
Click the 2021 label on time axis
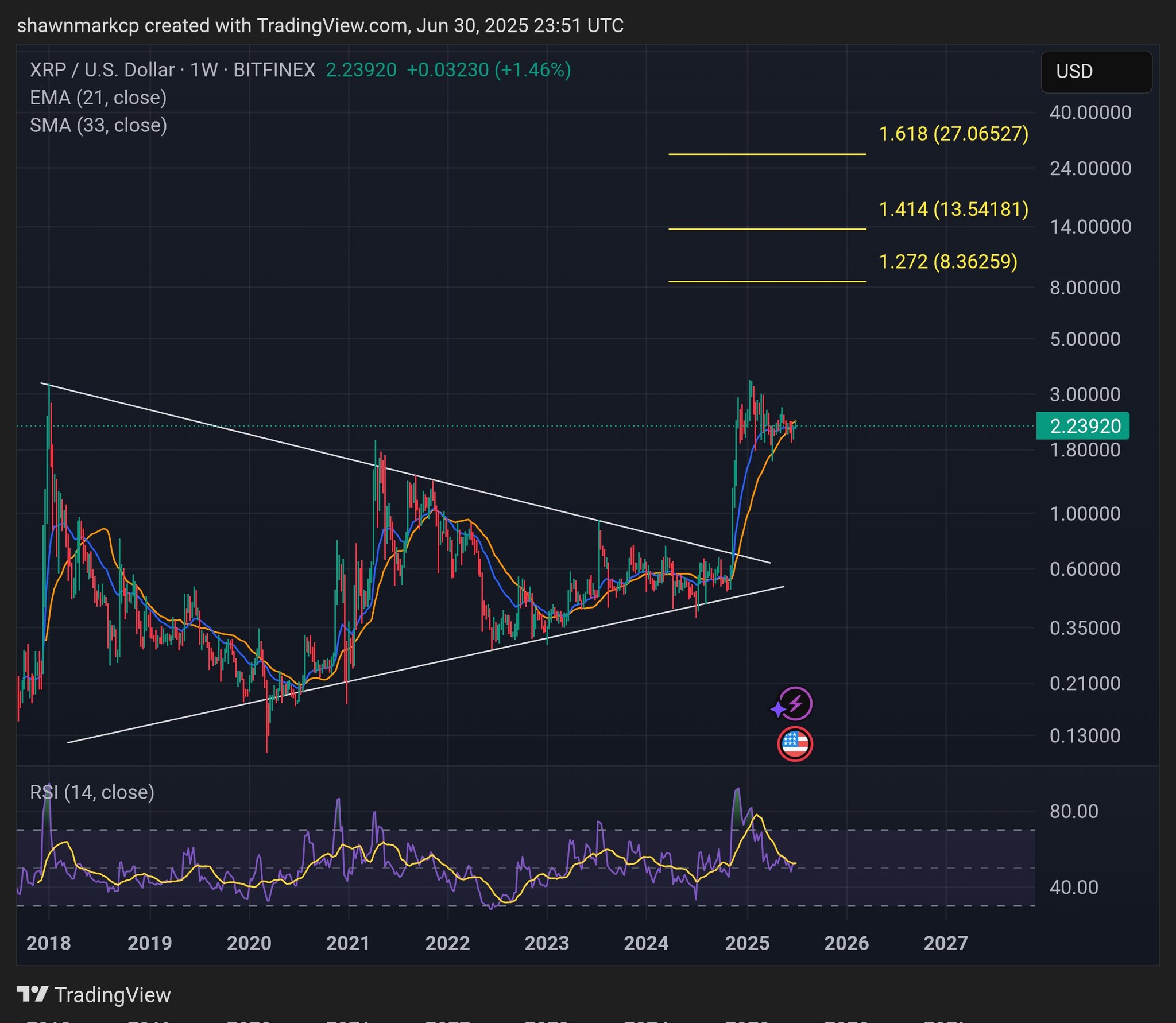click(348, 943)
